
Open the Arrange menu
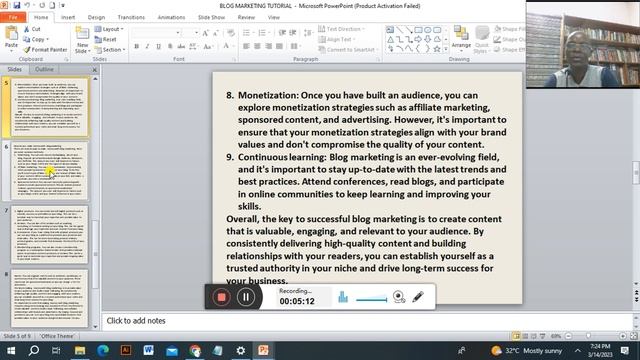[461, 38]
